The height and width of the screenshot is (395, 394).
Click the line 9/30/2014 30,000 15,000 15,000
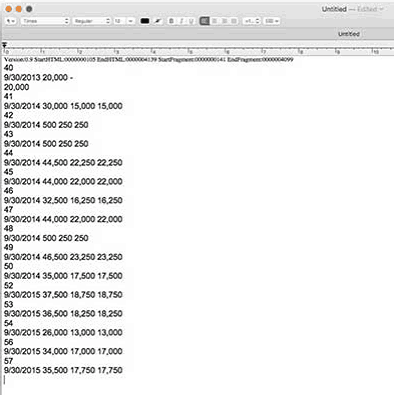[63, 106]
